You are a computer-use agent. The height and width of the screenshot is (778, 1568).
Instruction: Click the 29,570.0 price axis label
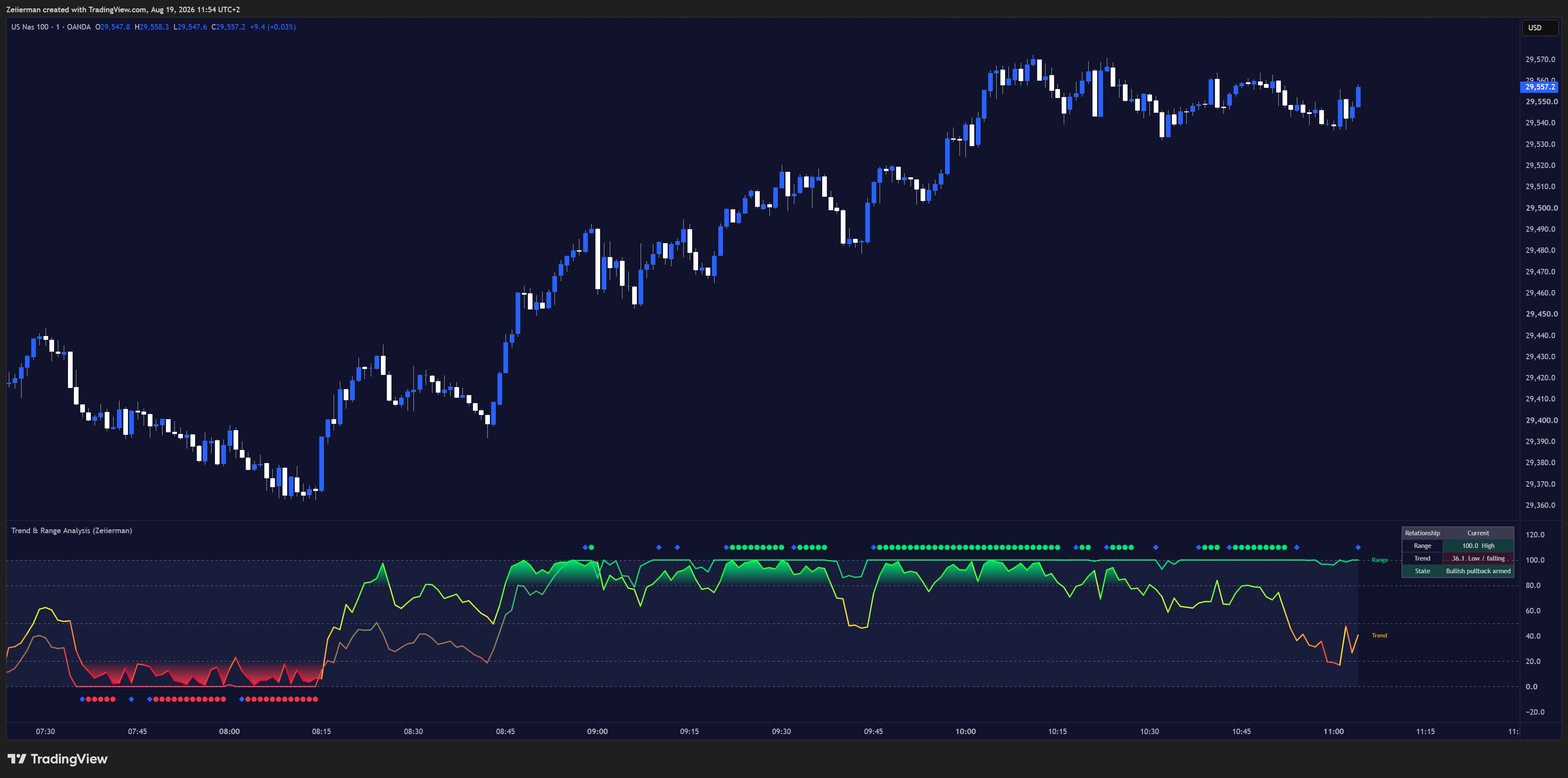tap(1540, 60)
